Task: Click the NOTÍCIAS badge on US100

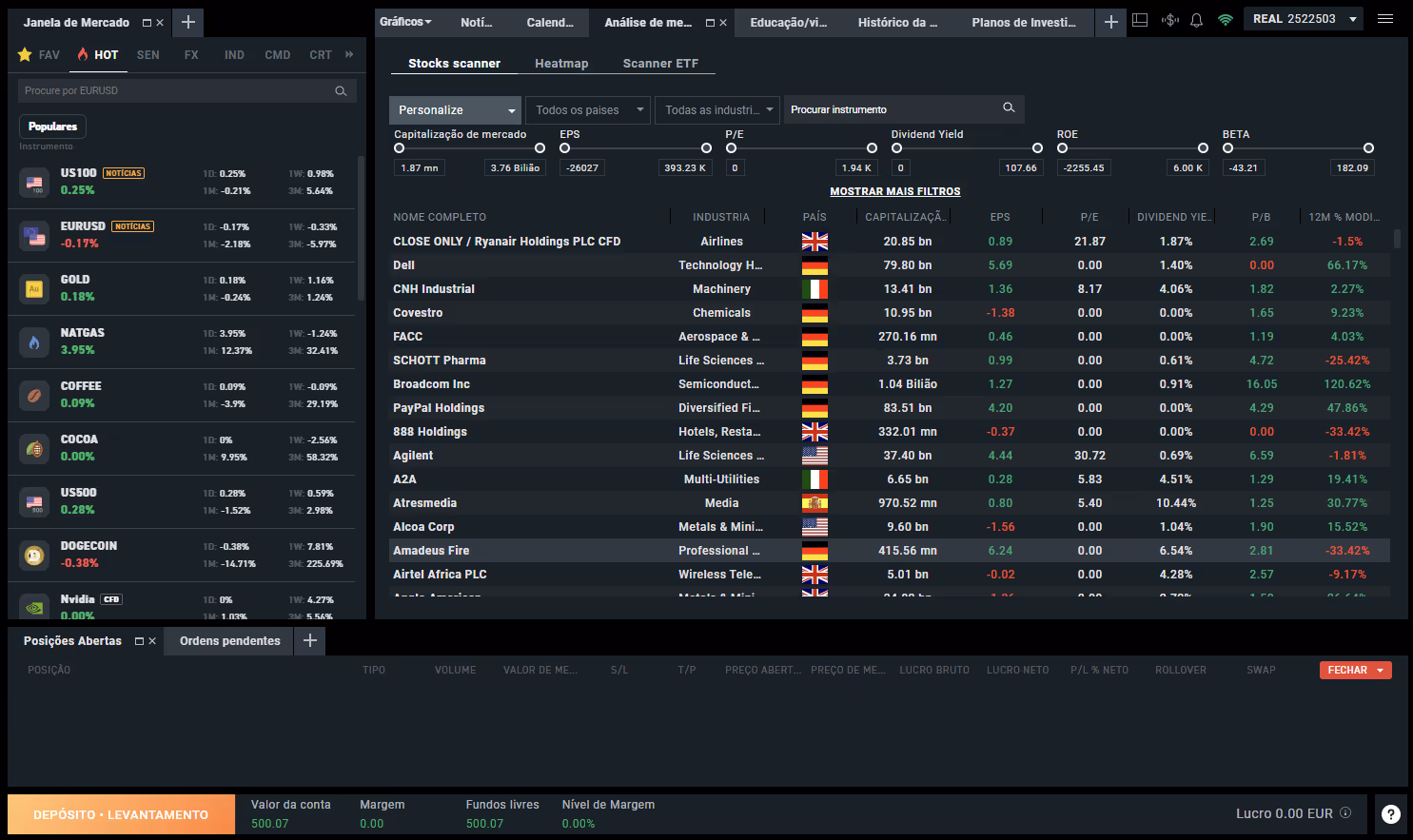Action: tap(124, 173)
